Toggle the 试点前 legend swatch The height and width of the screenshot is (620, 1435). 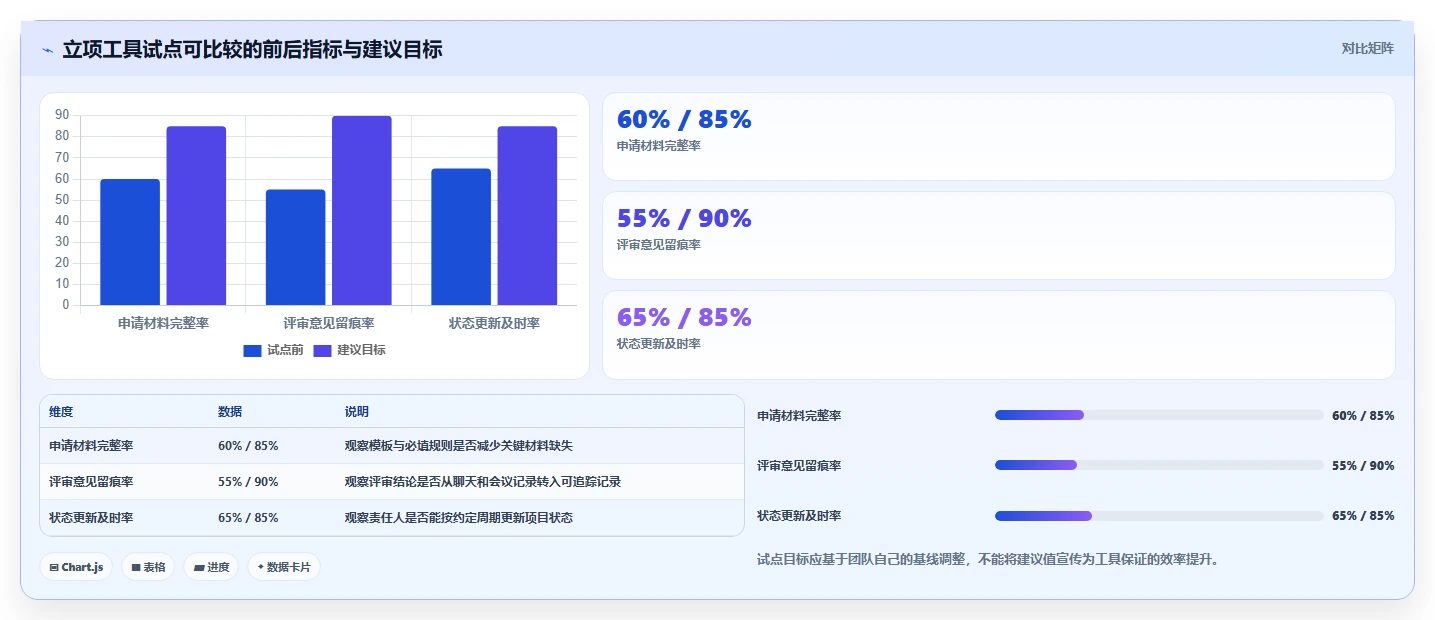tap(252, 350)
